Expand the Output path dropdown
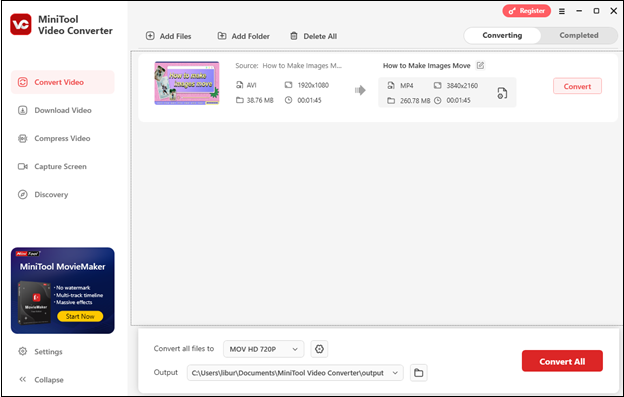 295,373
